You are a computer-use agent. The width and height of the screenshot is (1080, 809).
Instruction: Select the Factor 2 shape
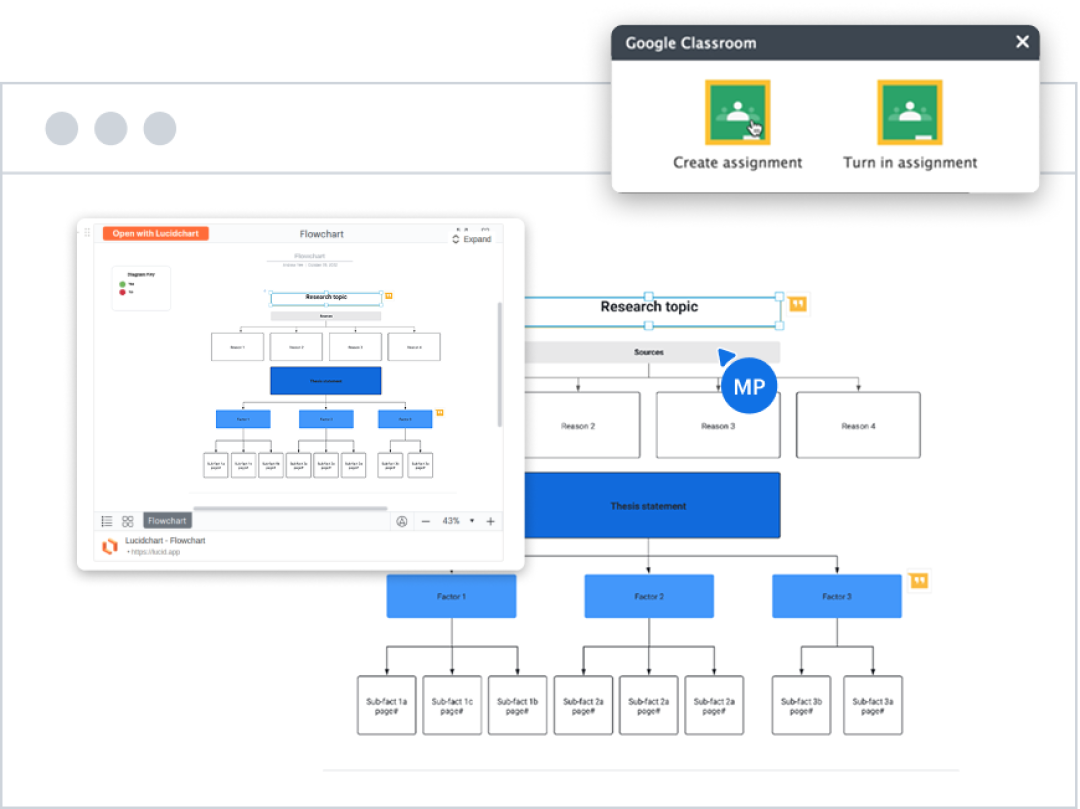tap(649, 596)
